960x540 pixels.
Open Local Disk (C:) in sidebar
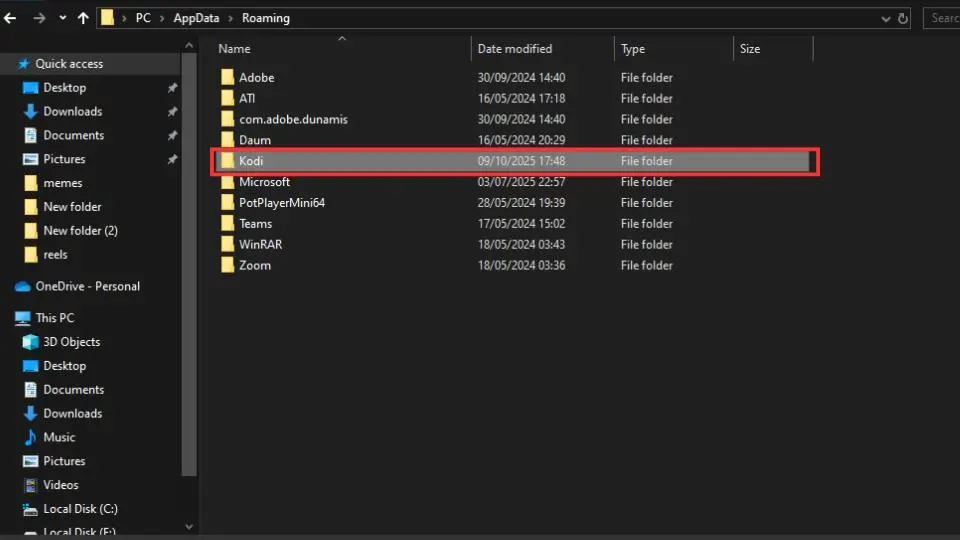pos(80,509)
